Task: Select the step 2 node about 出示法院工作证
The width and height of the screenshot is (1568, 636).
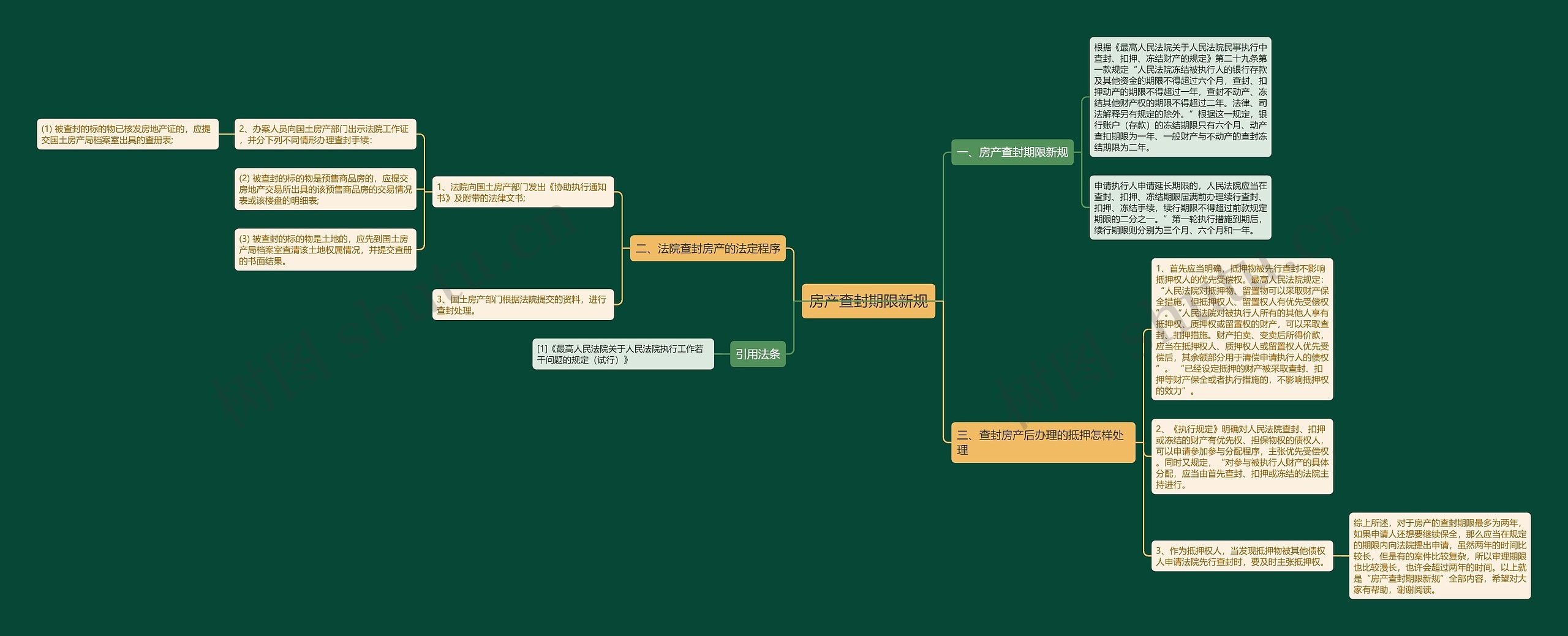Action: 325,134
